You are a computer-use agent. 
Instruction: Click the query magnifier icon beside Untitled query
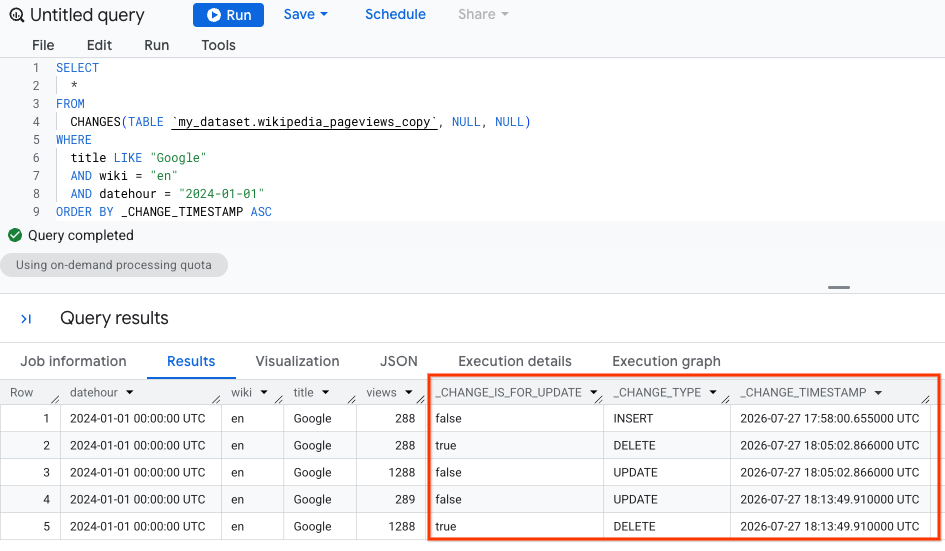16,15
